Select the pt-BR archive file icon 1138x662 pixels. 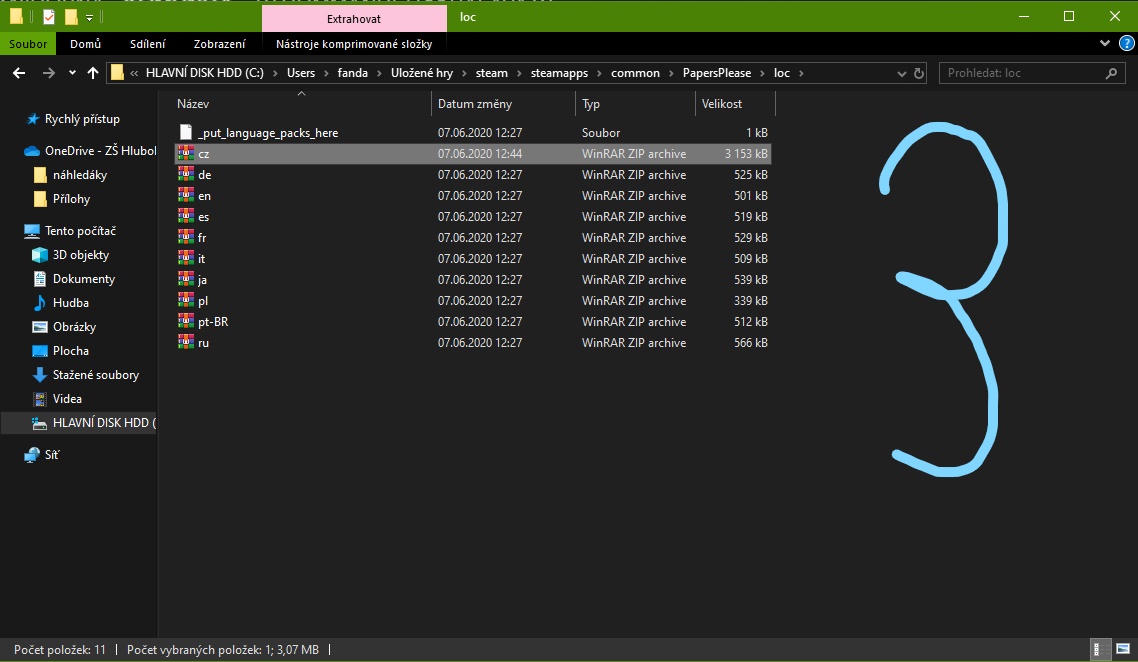pos(186,322)
